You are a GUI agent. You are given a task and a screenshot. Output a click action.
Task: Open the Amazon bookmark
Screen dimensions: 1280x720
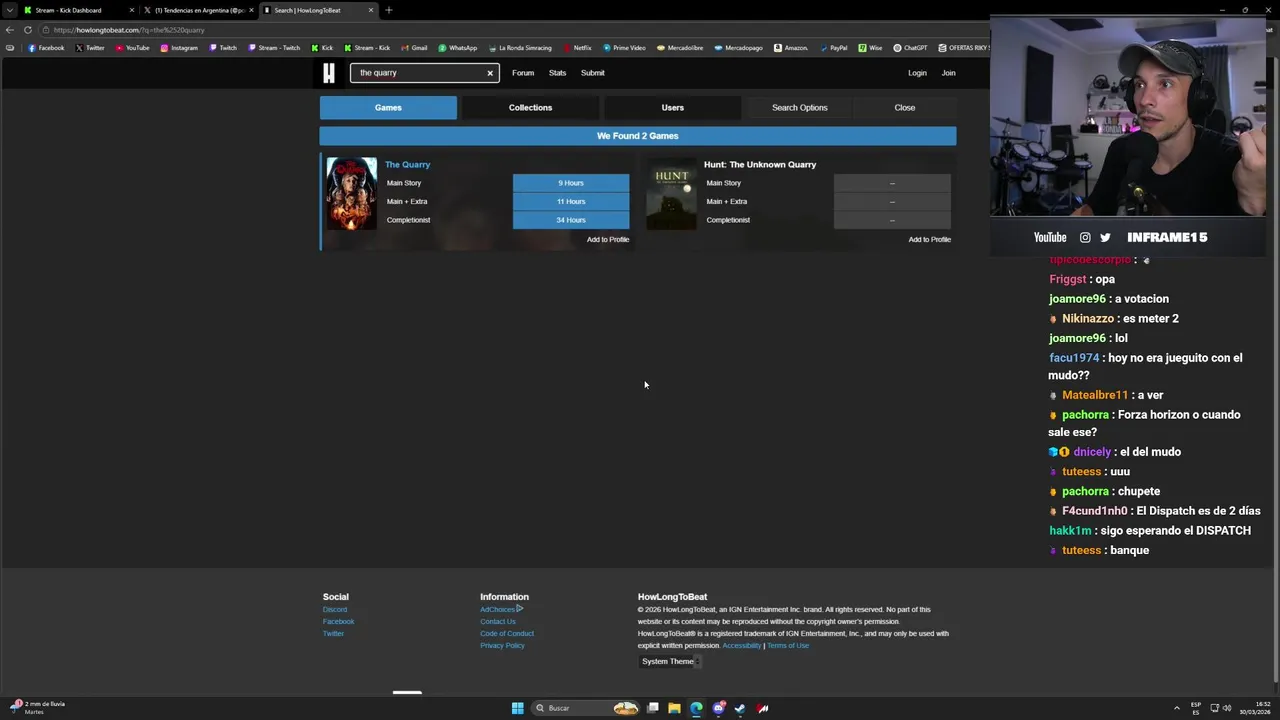(x=791, y=48)
